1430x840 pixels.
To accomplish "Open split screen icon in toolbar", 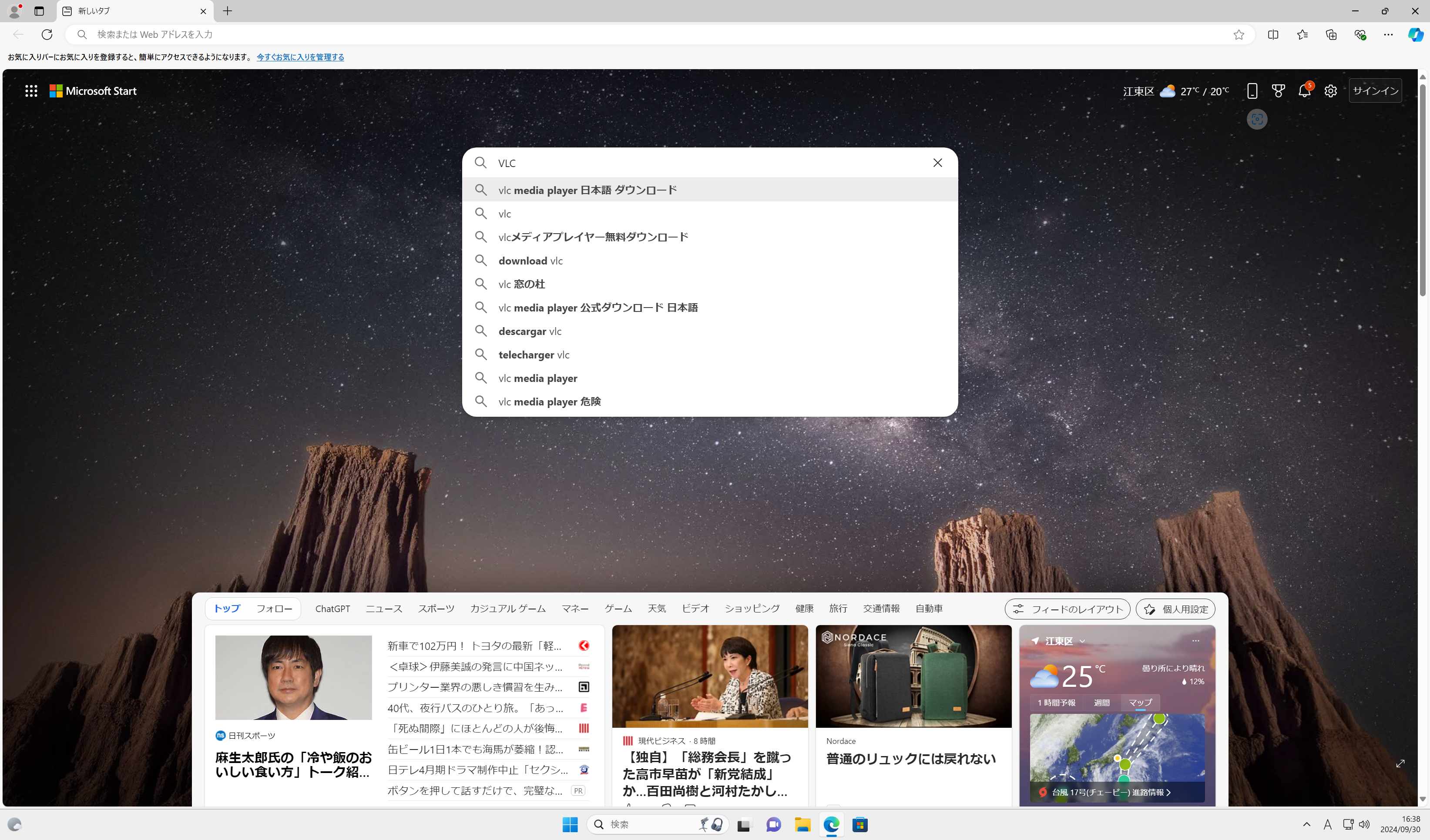I will [x=1273, y=35].
